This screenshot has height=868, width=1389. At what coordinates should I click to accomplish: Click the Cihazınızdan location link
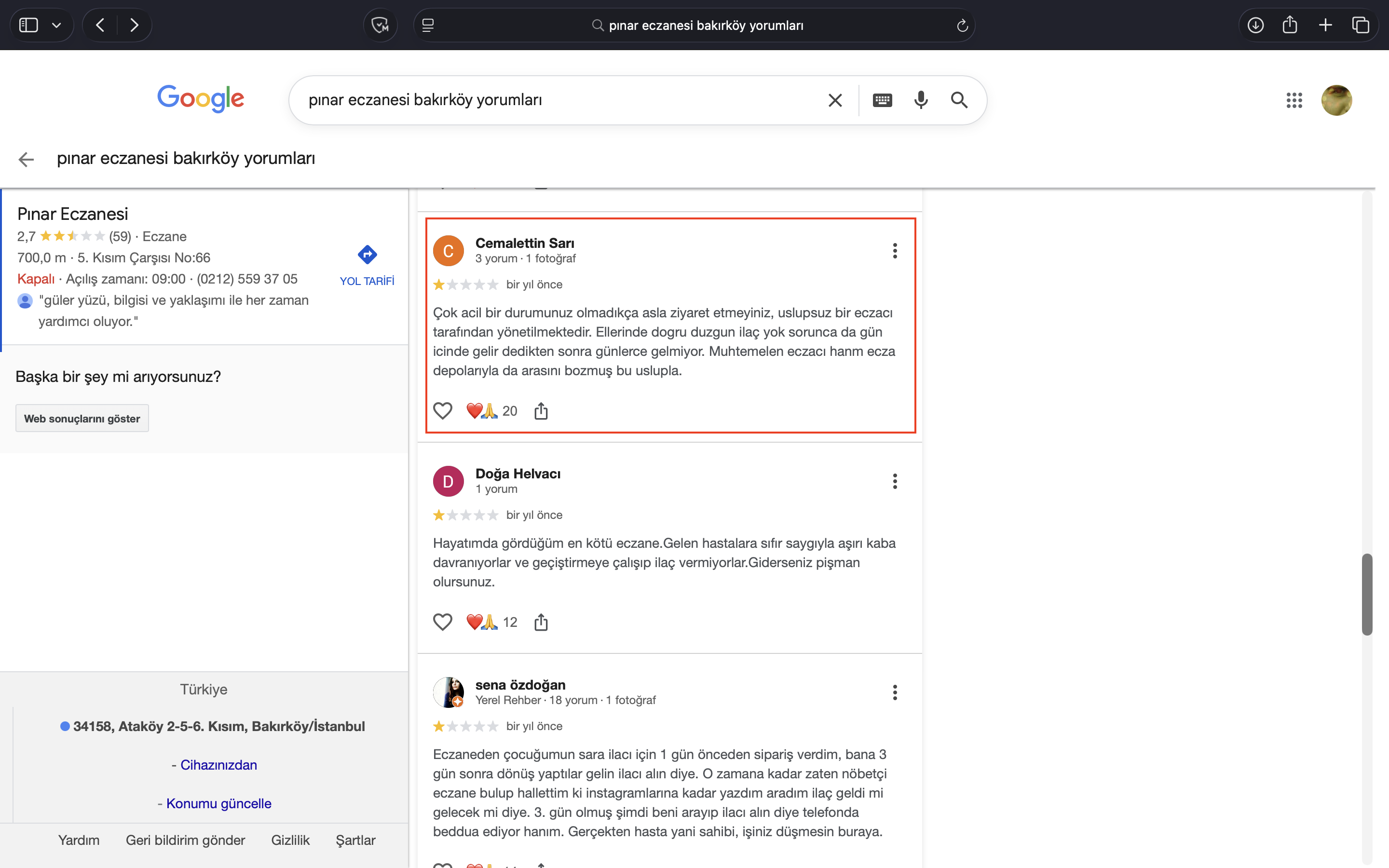point(218,765)
